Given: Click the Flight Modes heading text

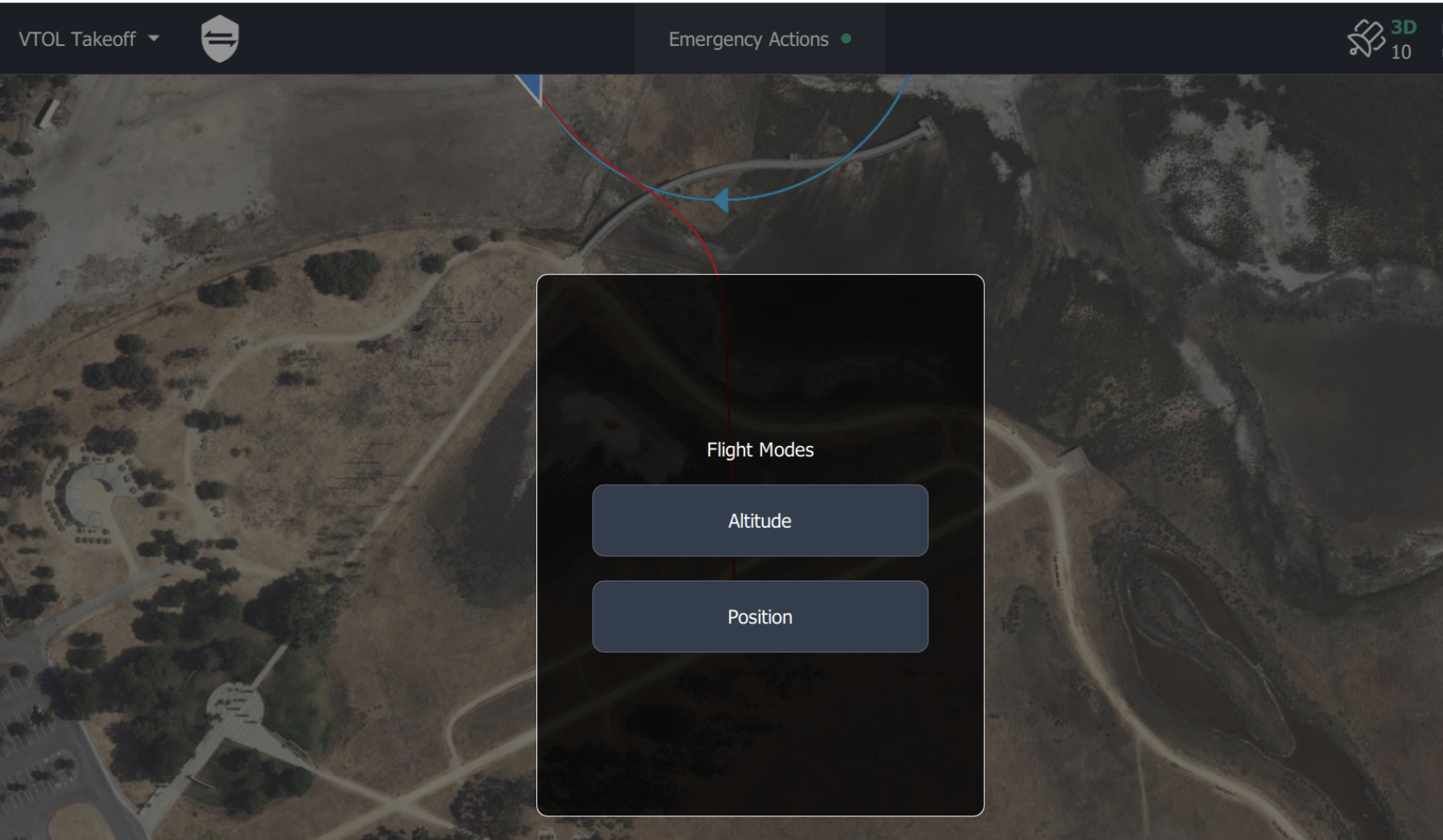Looking at the screenshot, I should (760, 450).
